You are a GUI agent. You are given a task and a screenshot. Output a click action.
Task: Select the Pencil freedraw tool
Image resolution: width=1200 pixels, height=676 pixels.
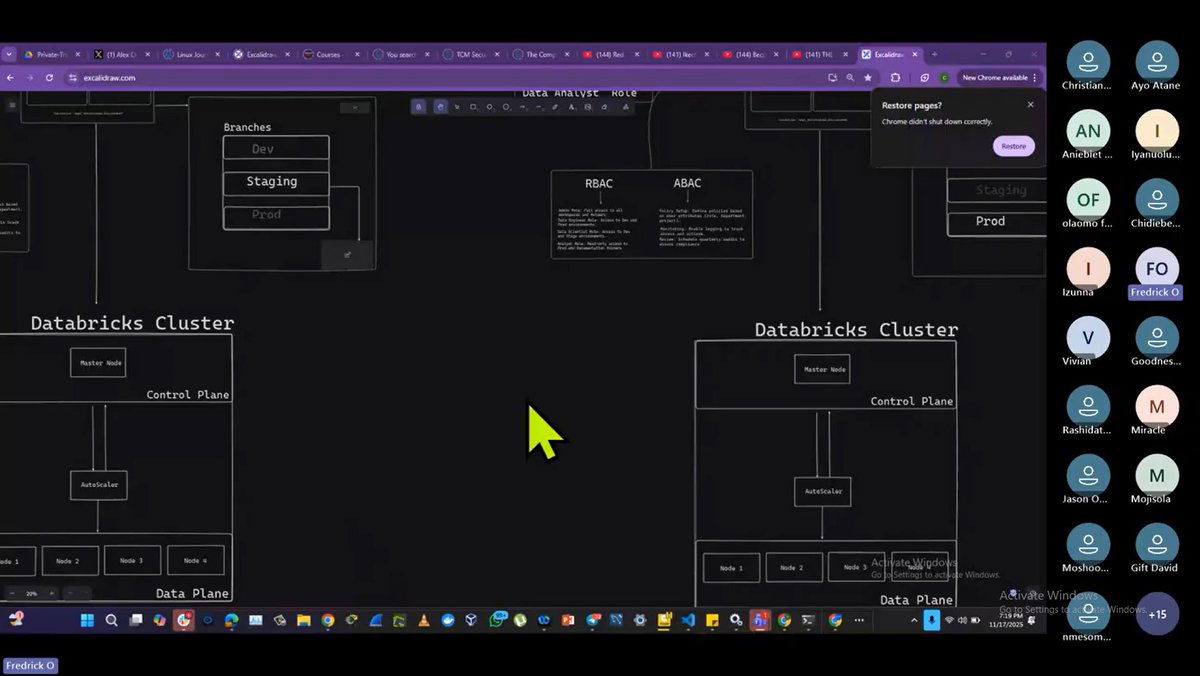coord(555,107)
